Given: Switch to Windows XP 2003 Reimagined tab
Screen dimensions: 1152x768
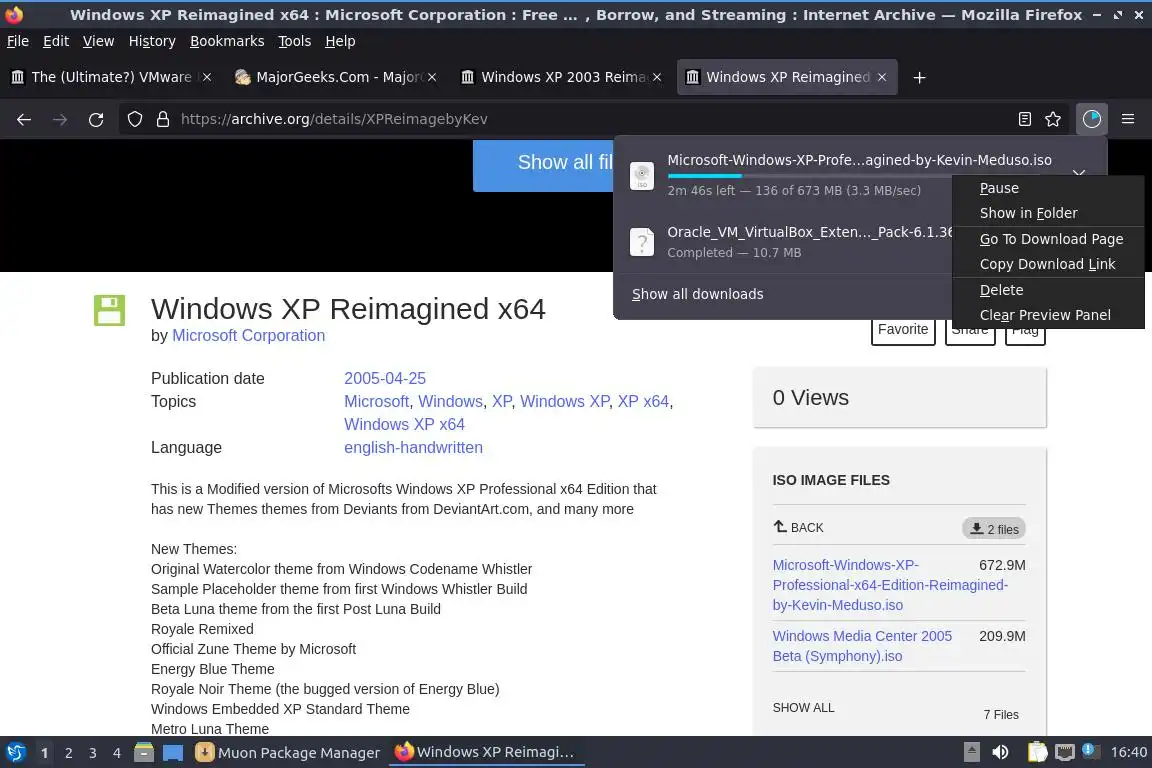Looking at the screenshot, I should coord(561,77).
